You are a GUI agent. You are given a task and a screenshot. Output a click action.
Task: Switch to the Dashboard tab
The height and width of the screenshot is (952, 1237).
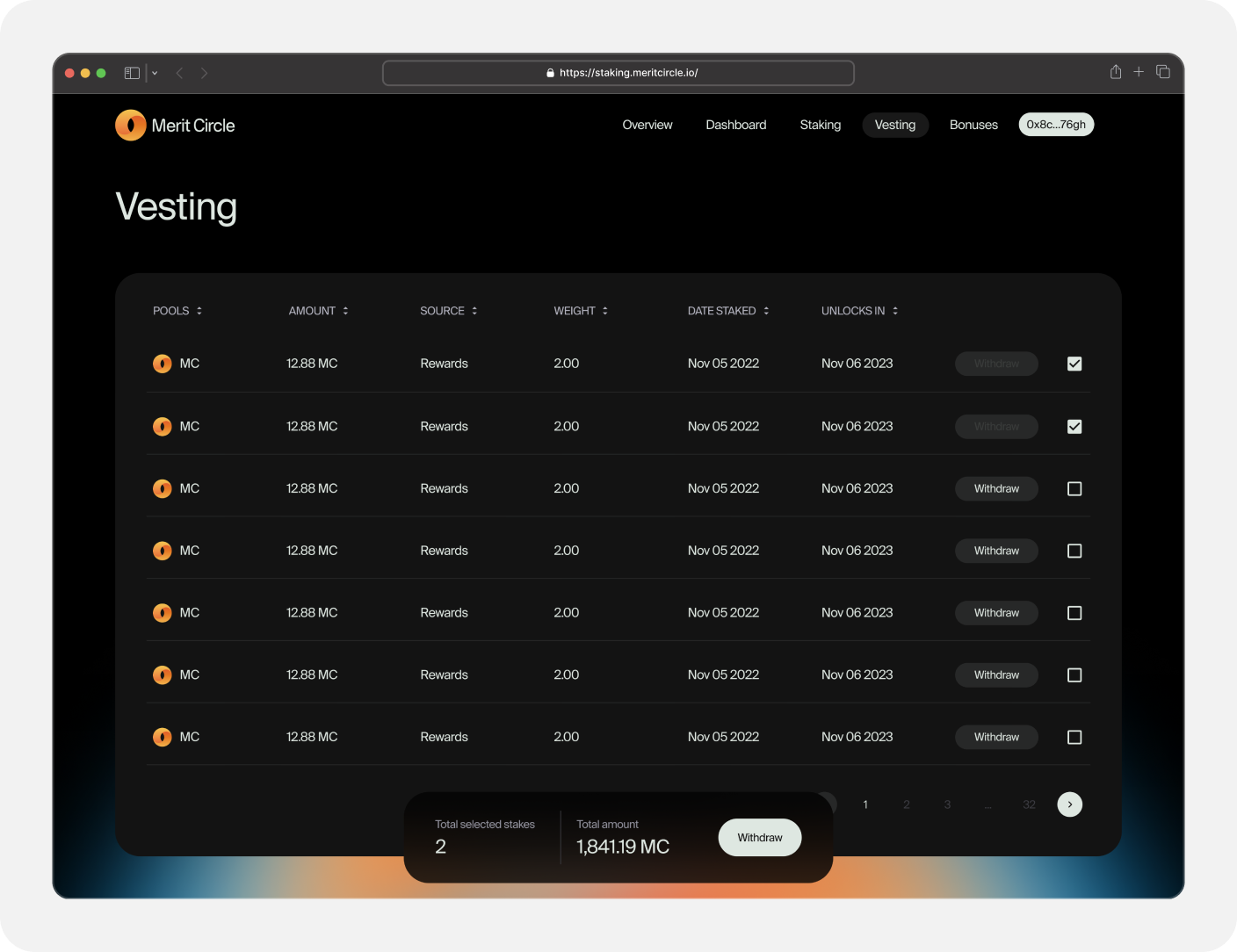click(735, 125)
